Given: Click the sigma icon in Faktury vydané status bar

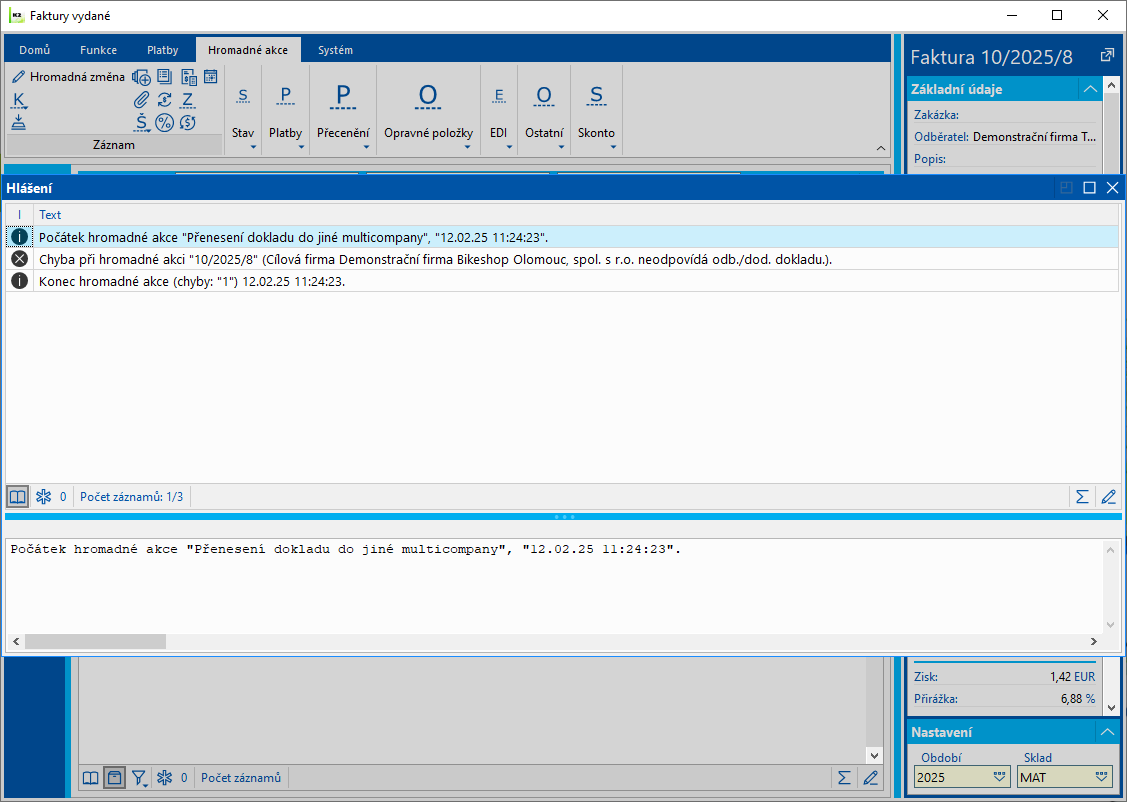Looking at the screenshot, I should point(844,778).
